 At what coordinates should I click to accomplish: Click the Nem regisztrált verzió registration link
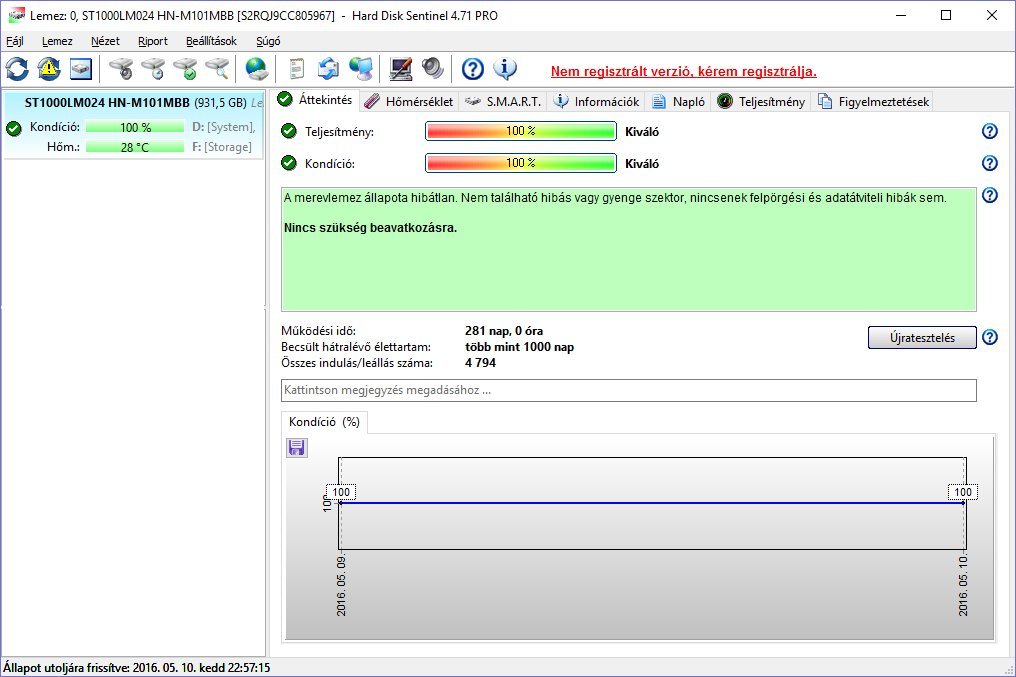tap(684, 71)
